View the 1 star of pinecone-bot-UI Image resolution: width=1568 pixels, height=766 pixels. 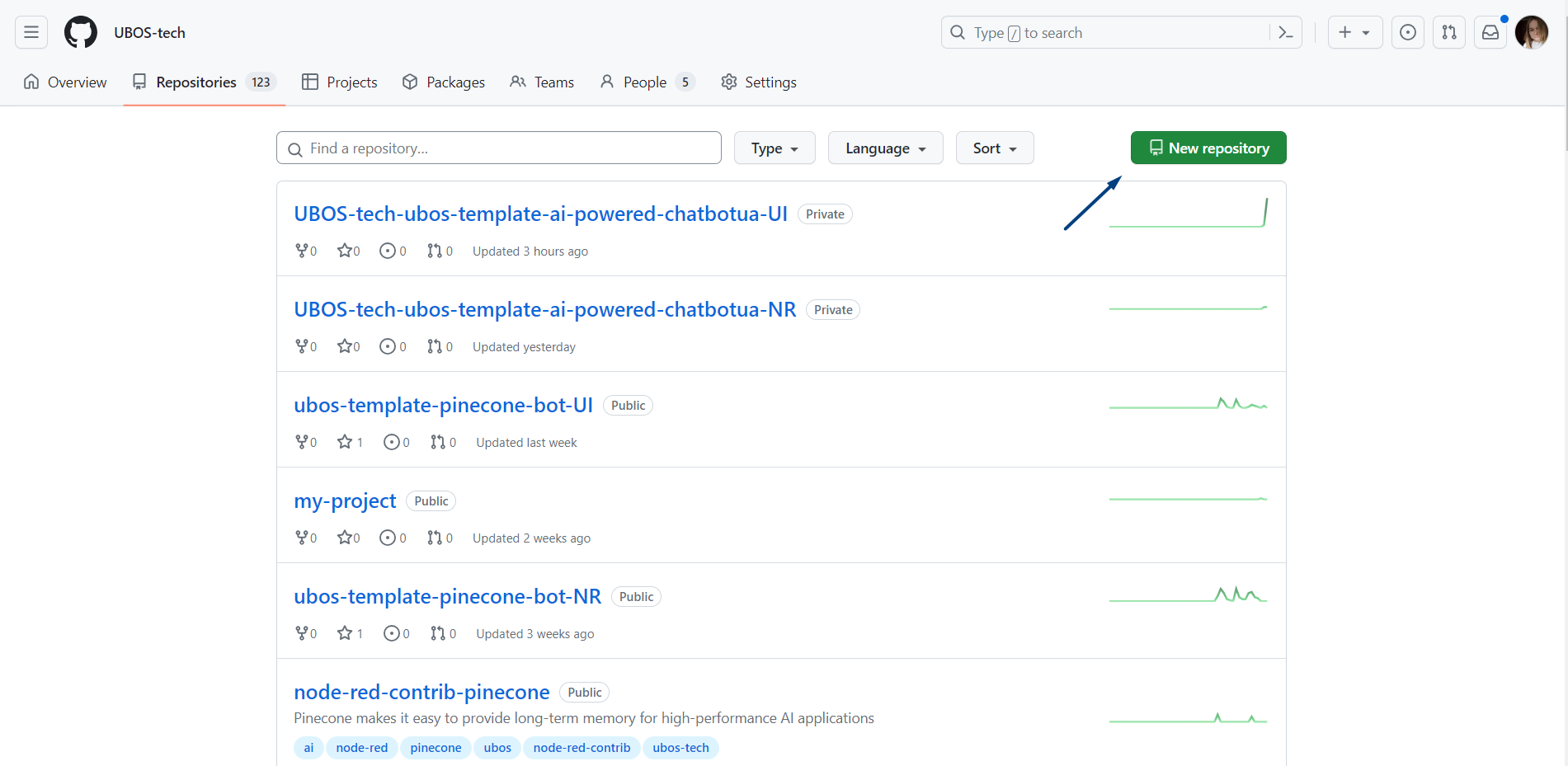coord(350,442)
